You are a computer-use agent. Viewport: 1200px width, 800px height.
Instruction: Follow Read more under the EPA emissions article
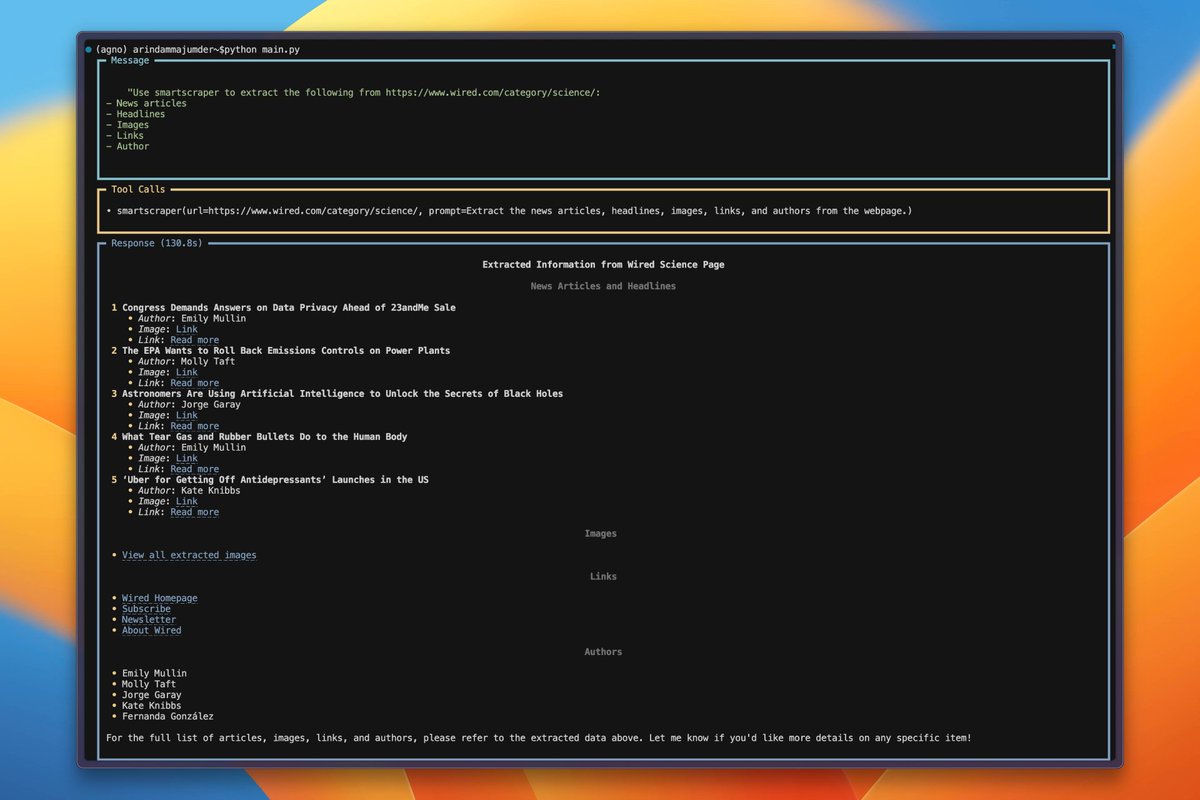pyautogui.click(x=194, y=383)
